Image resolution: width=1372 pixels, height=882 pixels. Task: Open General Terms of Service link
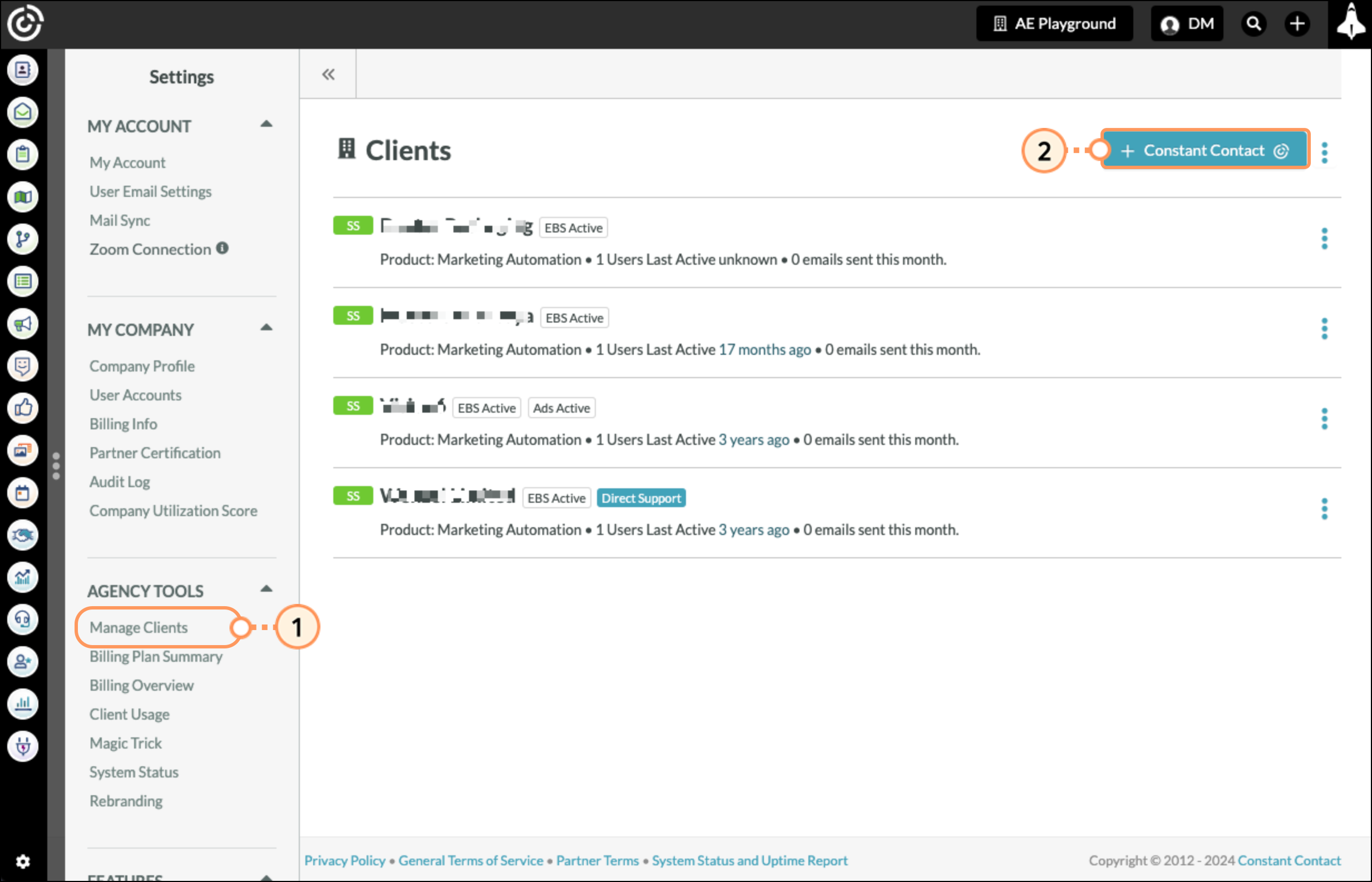[x=471, y=860]
